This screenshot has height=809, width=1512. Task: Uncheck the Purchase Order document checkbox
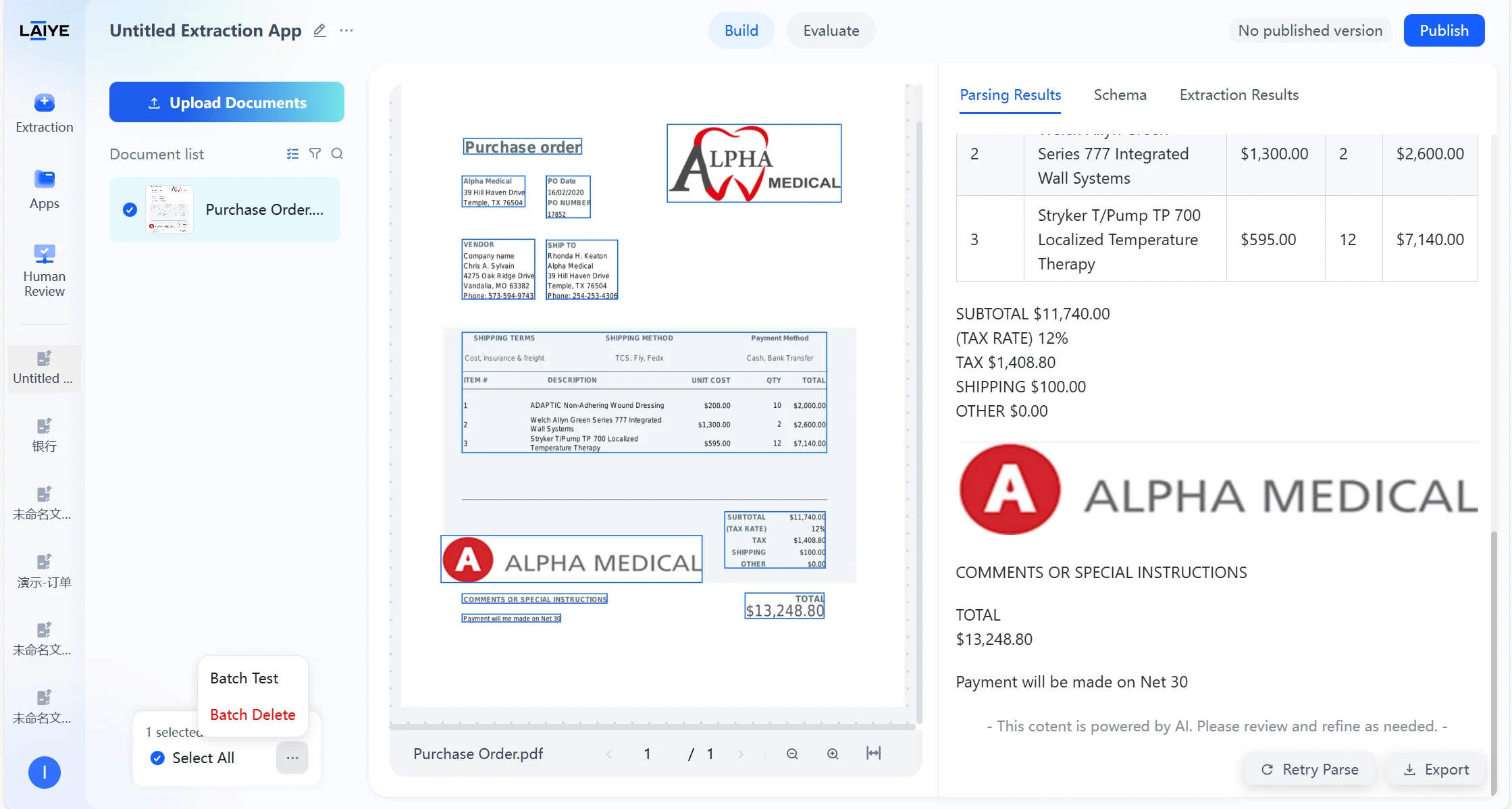pyautogui.click(x=130, y=209)
